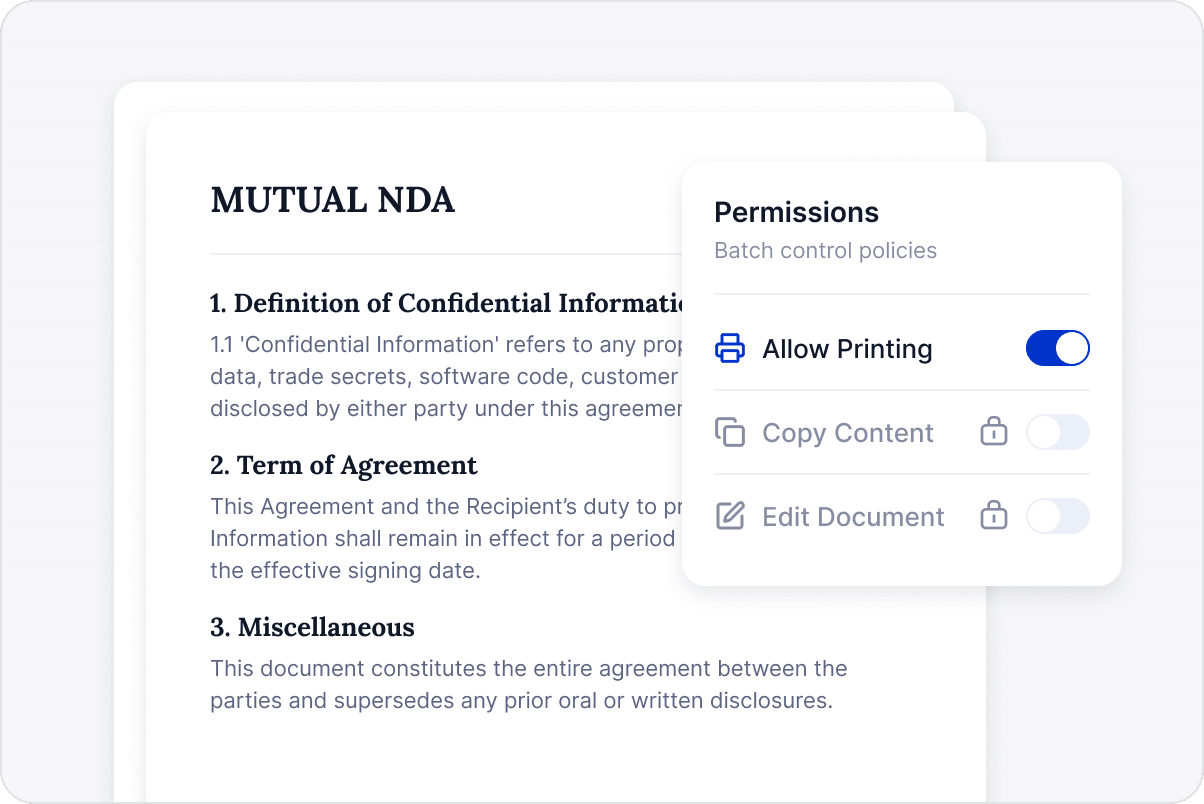Click the Allow Printing label
1204x804 pixels.
847,349
